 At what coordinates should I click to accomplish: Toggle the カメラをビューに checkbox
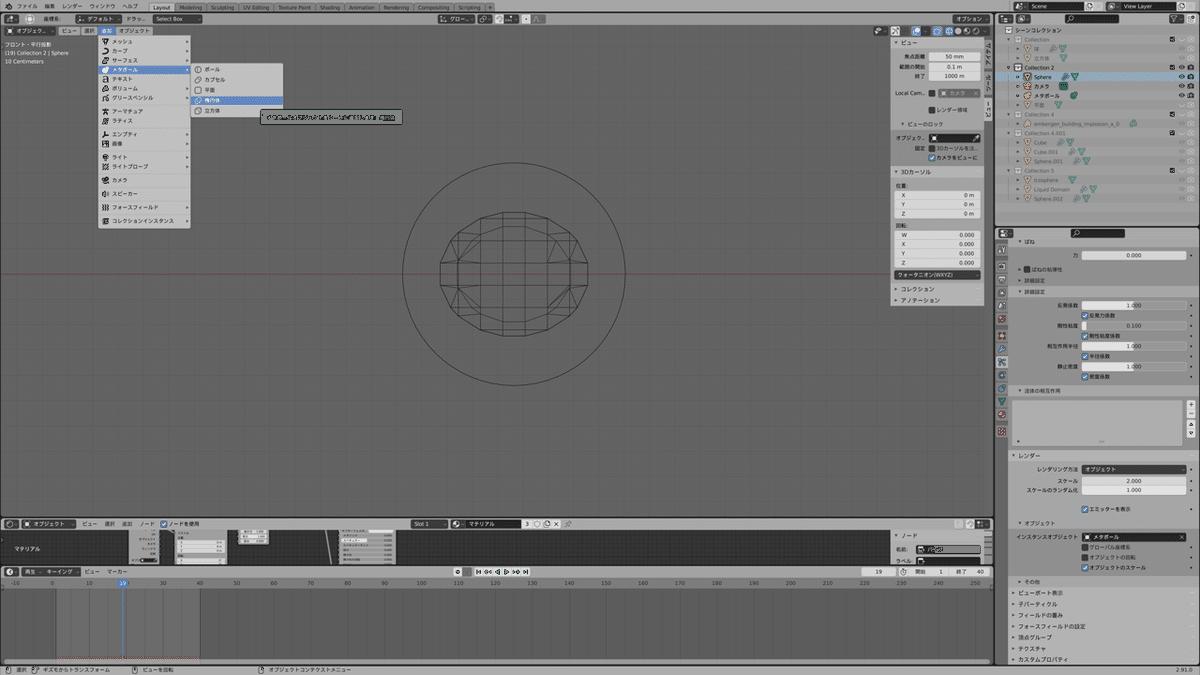click(x=932, y=157)
